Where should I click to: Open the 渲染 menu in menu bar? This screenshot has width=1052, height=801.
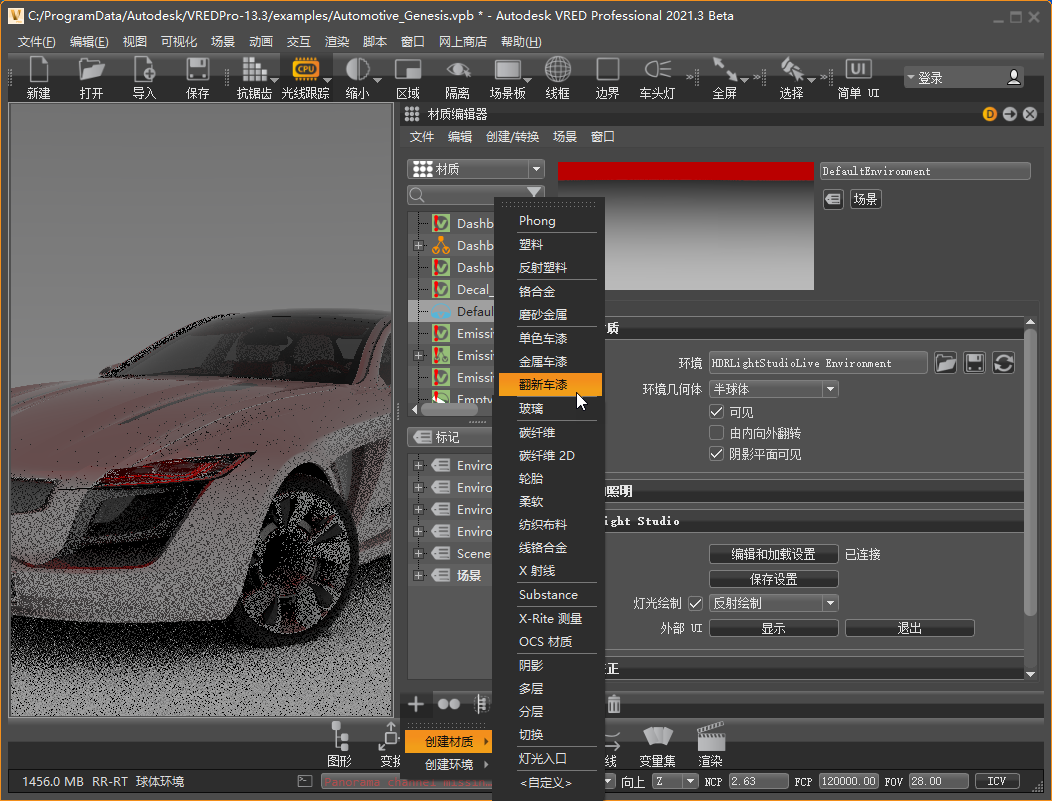tap(337, 41)
